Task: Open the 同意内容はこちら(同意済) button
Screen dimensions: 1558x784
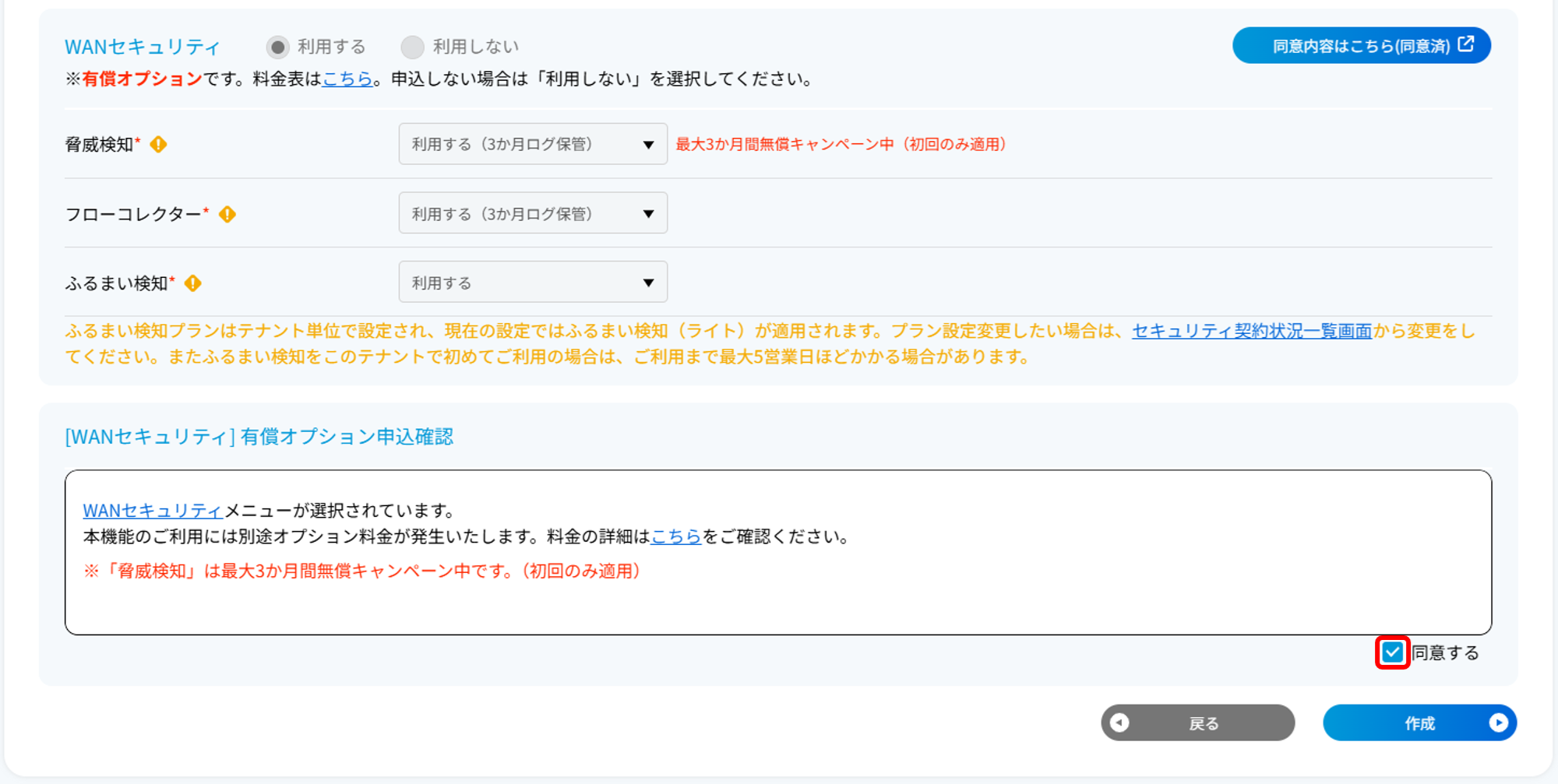Action: [x=1361, y=45]
